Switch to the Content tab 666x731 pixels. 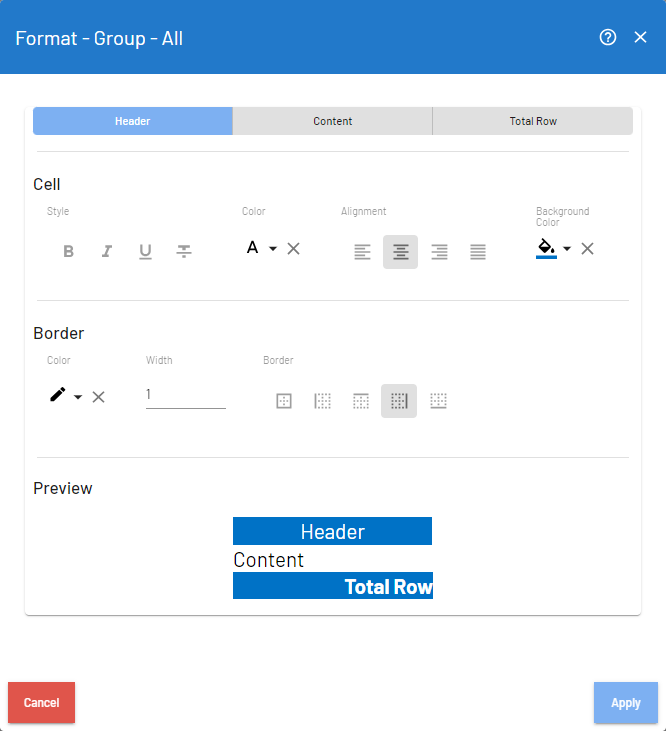tap(333, 121)
